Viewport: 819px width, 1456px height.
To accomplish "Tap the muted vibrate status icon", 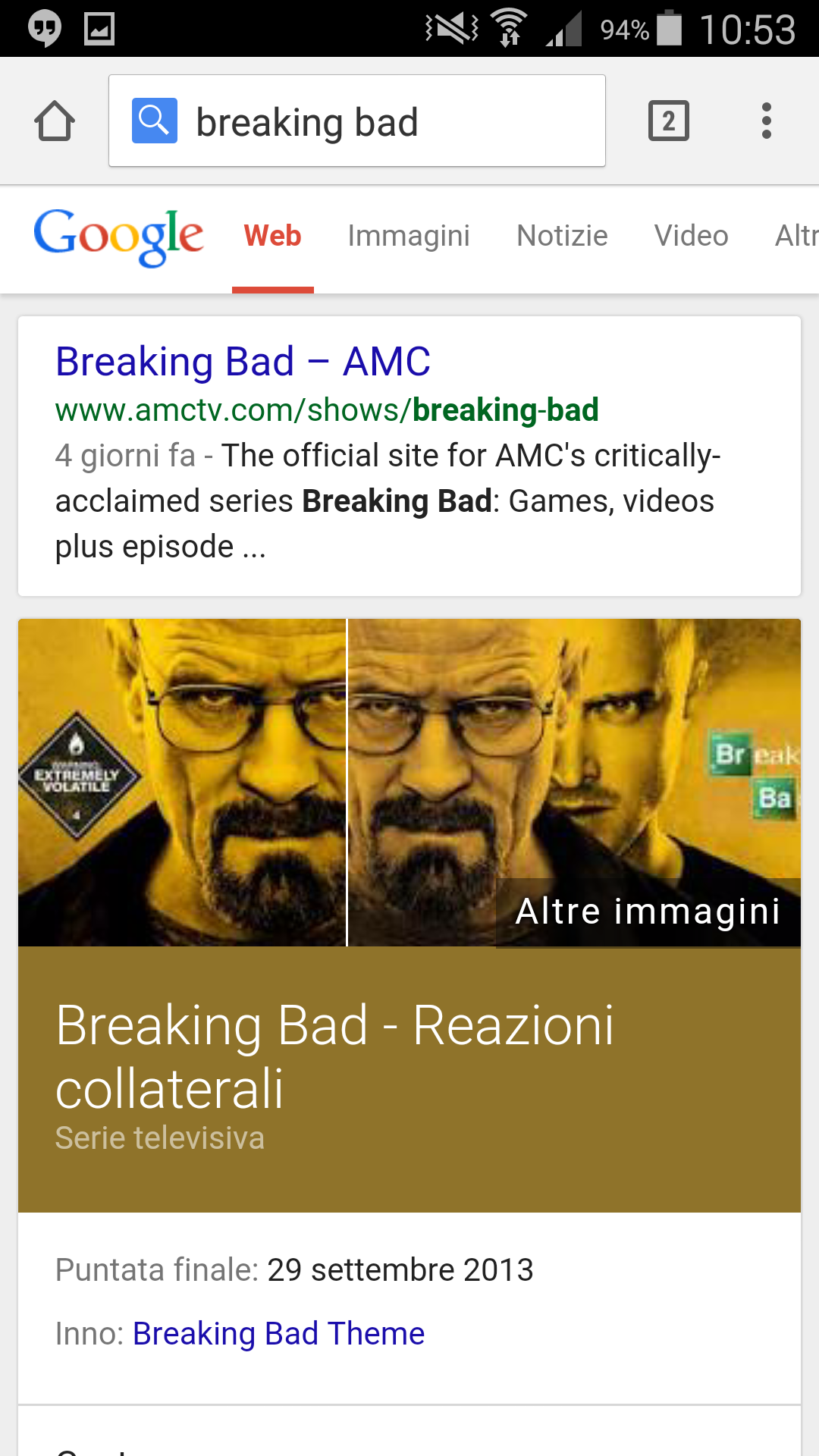I will 452,29.
